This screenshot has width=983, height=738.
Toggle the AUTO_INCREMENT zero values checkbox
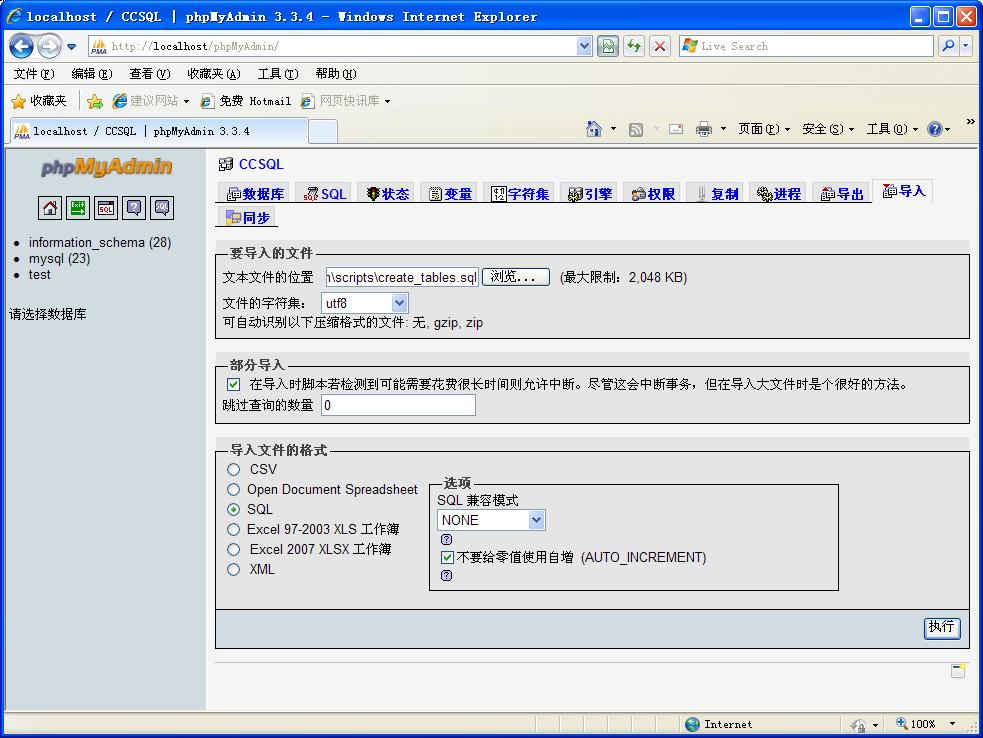tap(447, 557)
